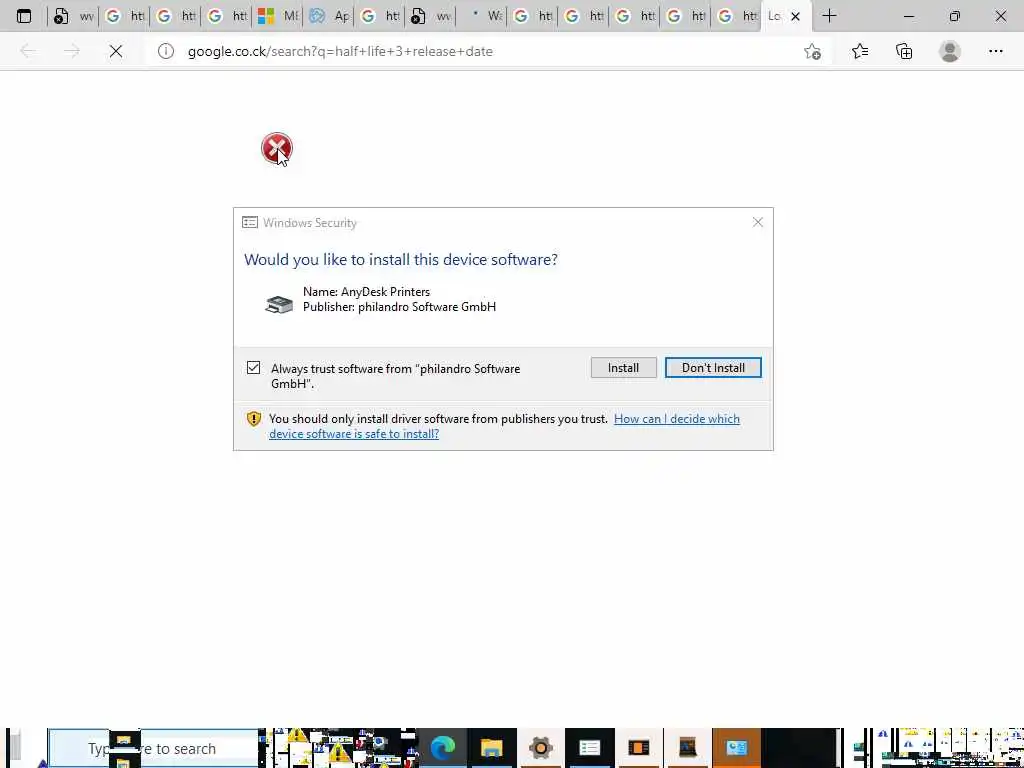Switch to the 'Ap' tab
The width and height of the screenshot is (1024, 768).
click(328, 16)
